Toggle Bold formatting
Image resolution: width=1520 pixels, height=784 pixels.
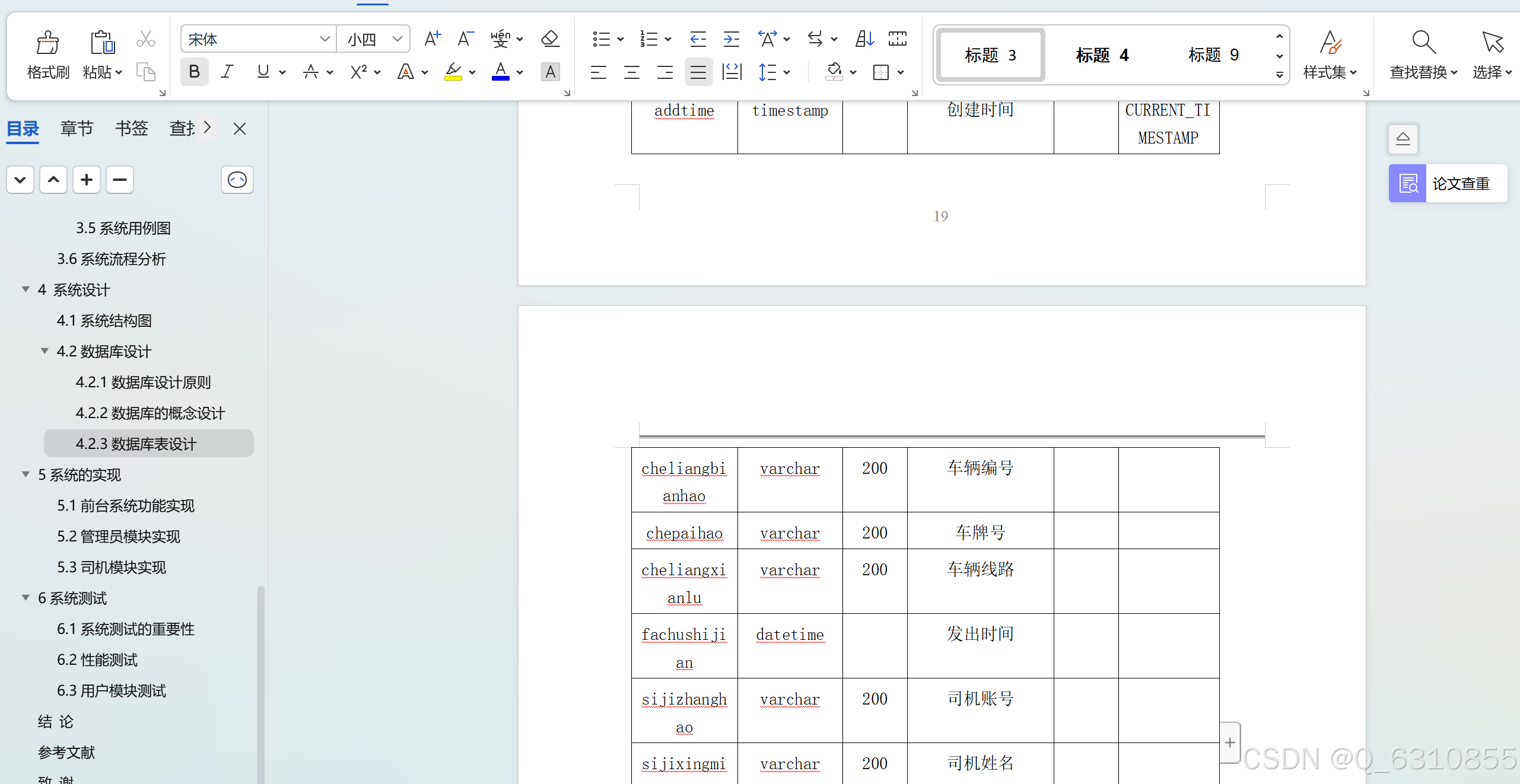(194, 72)
